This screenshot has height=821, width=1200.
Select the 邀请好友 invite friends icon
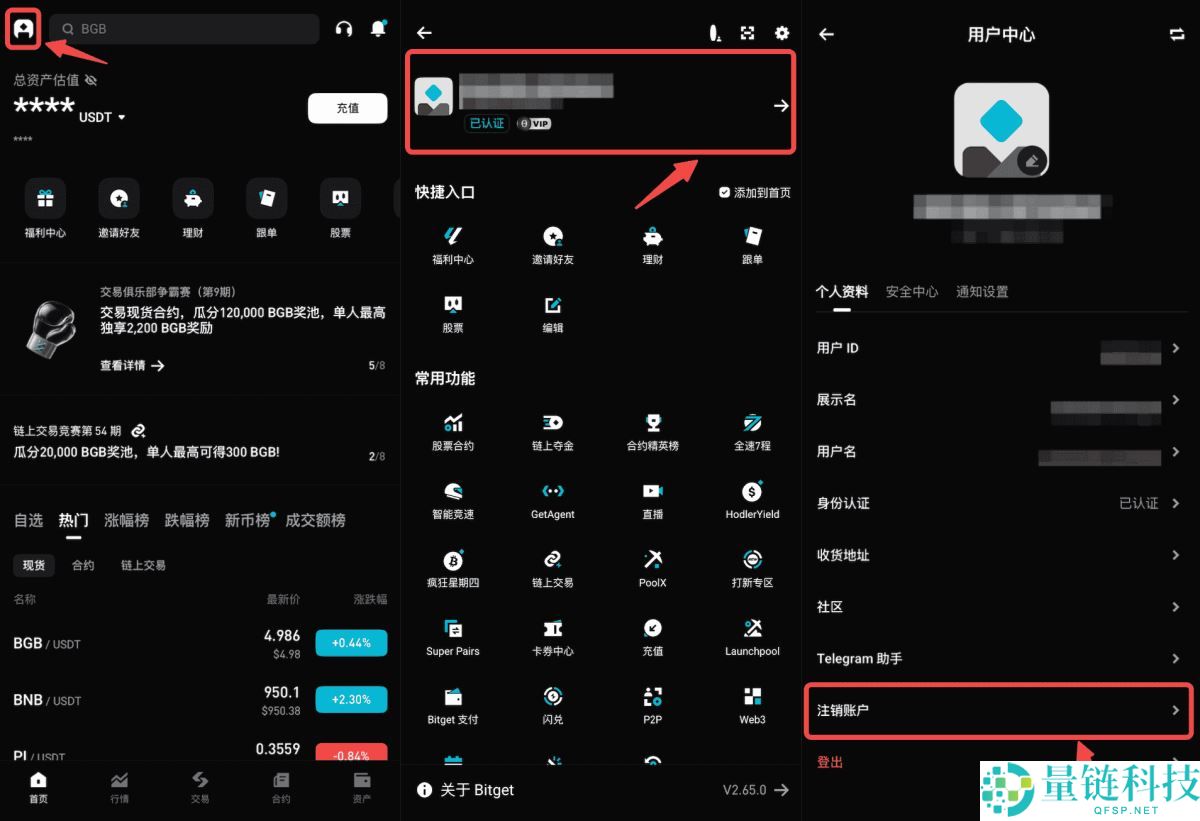point(552,243)
